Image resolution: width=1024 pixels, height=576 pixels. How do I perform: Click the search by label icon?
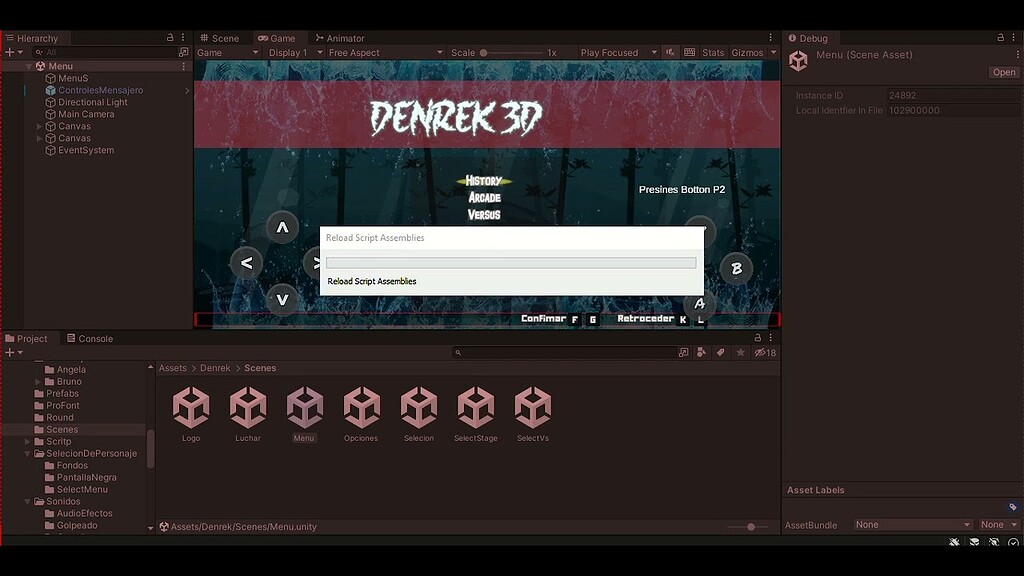[x=721, y=352]
